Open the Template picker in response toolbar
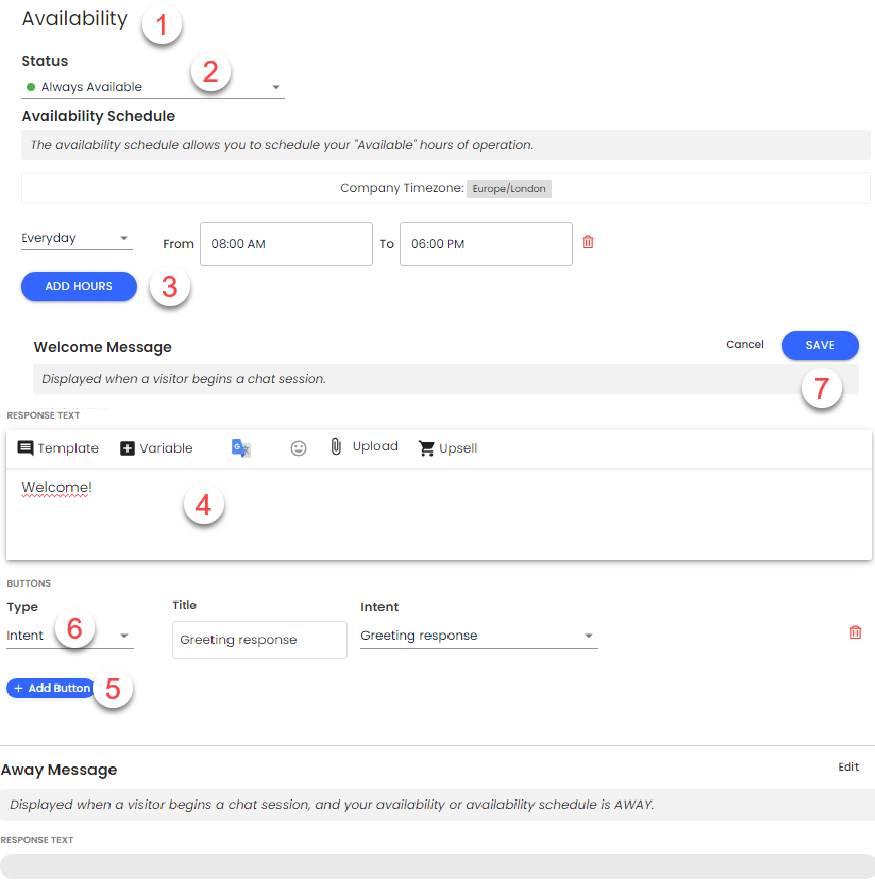Viewport: 875px width, 891px height. pyautogui.click(x=58, y=448)
